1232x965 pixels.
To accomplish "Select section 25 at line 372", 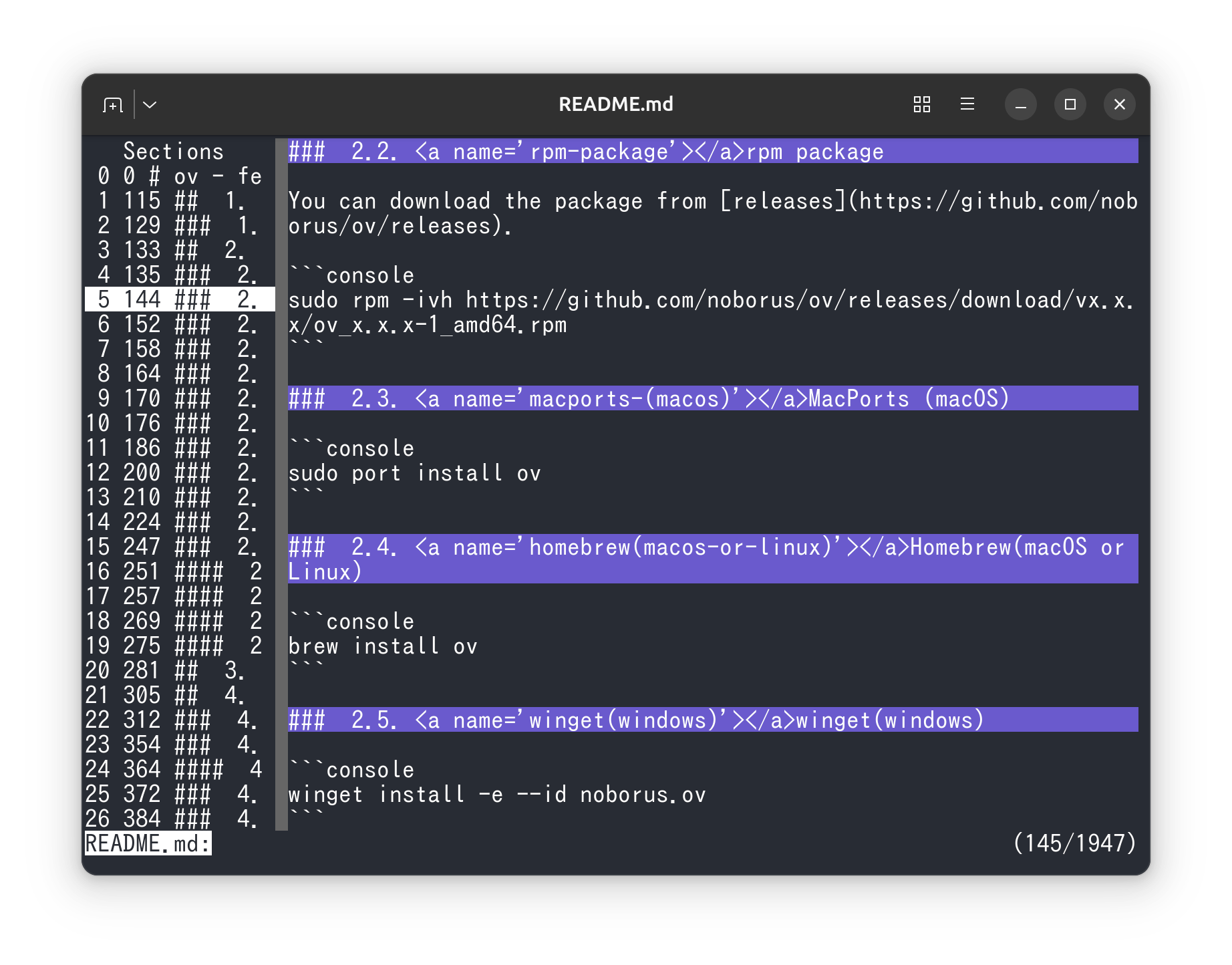I will pos(180,794).
